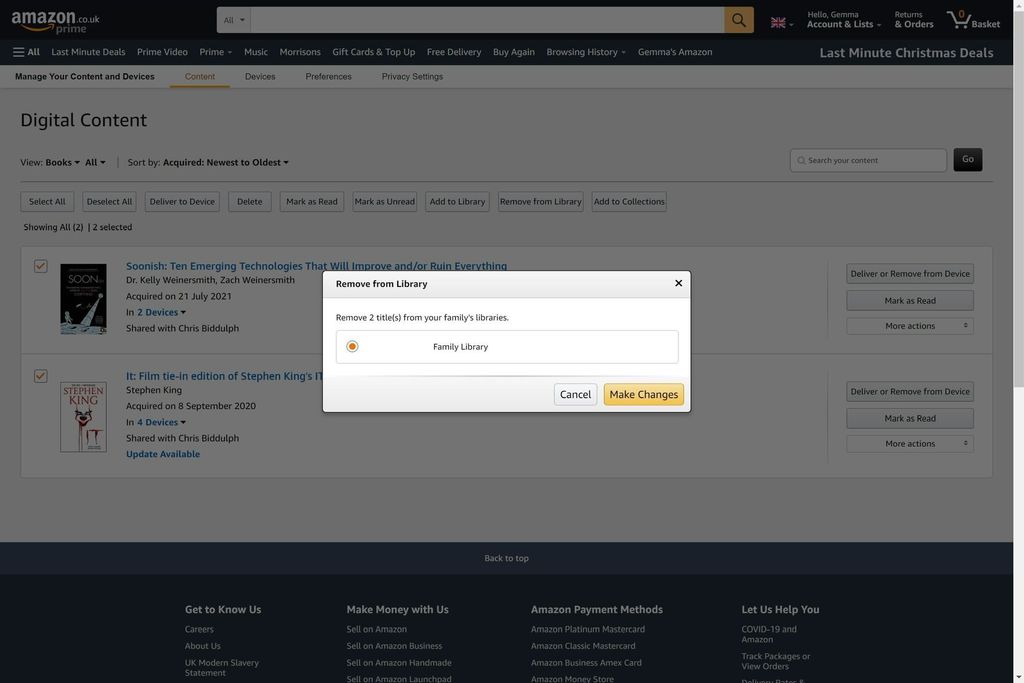1024x683 pixels.
Task: Untick the It: Film tie-in book checkbox
Action: (40, 375)
